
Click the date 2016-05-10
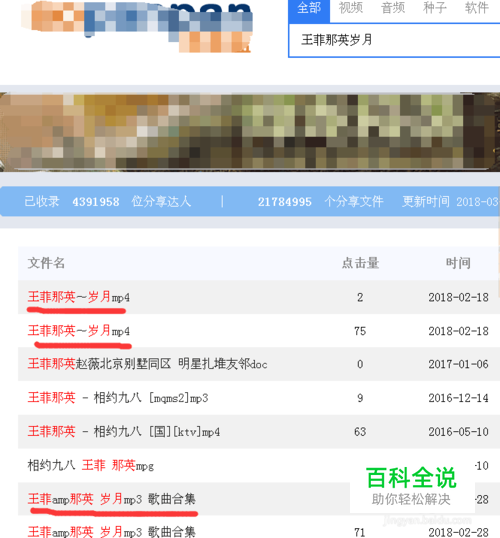pyautogui.click(x=458, y=431)
